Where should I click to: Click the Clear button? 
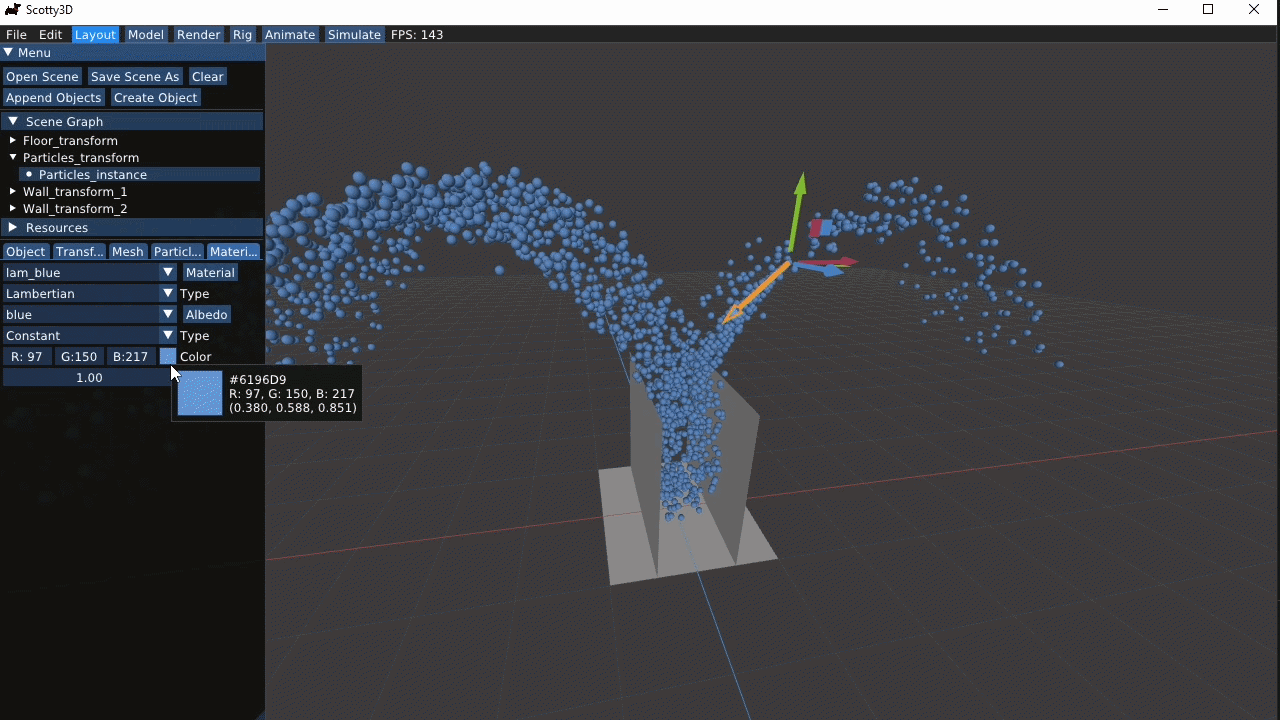pos(208,77)
